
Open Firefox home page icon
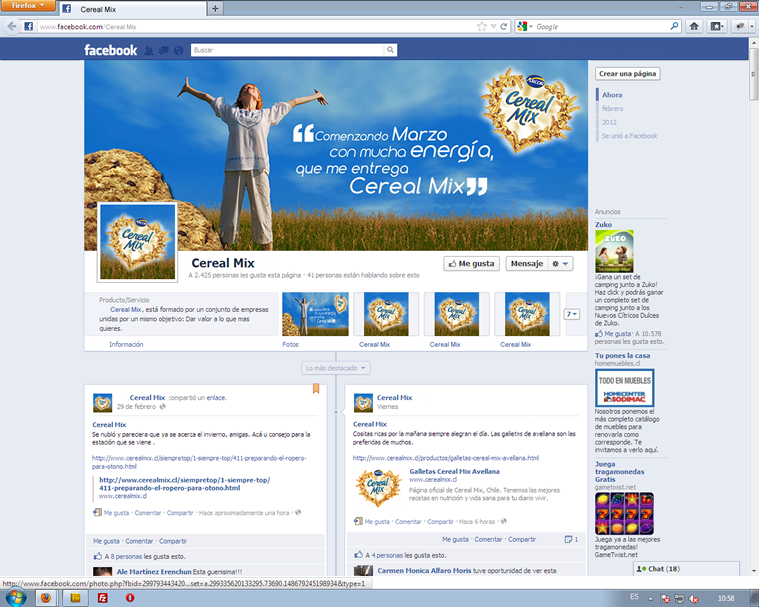tap(694, 26)
